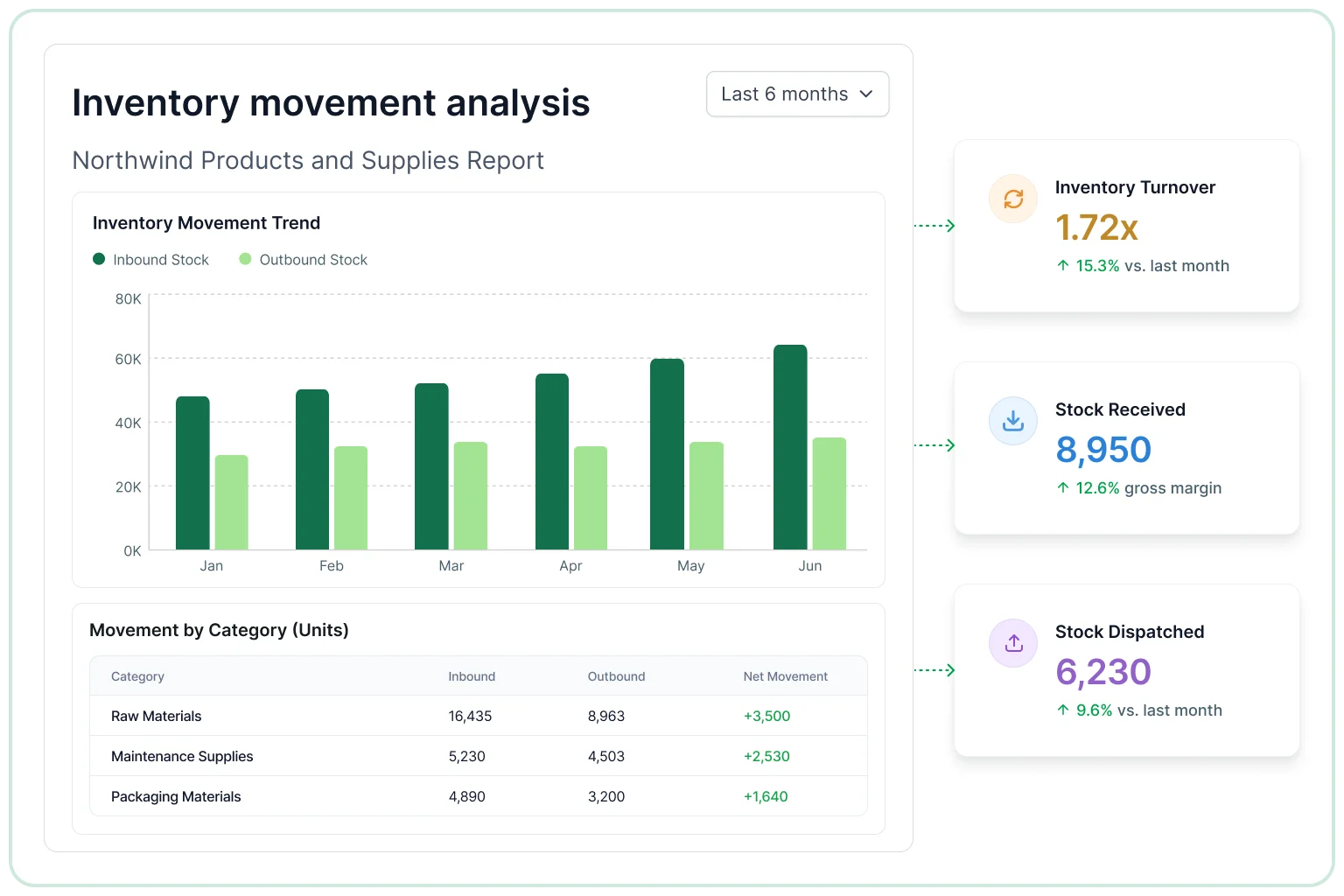Select the Maintenance Supplies row label

(182, 756)
